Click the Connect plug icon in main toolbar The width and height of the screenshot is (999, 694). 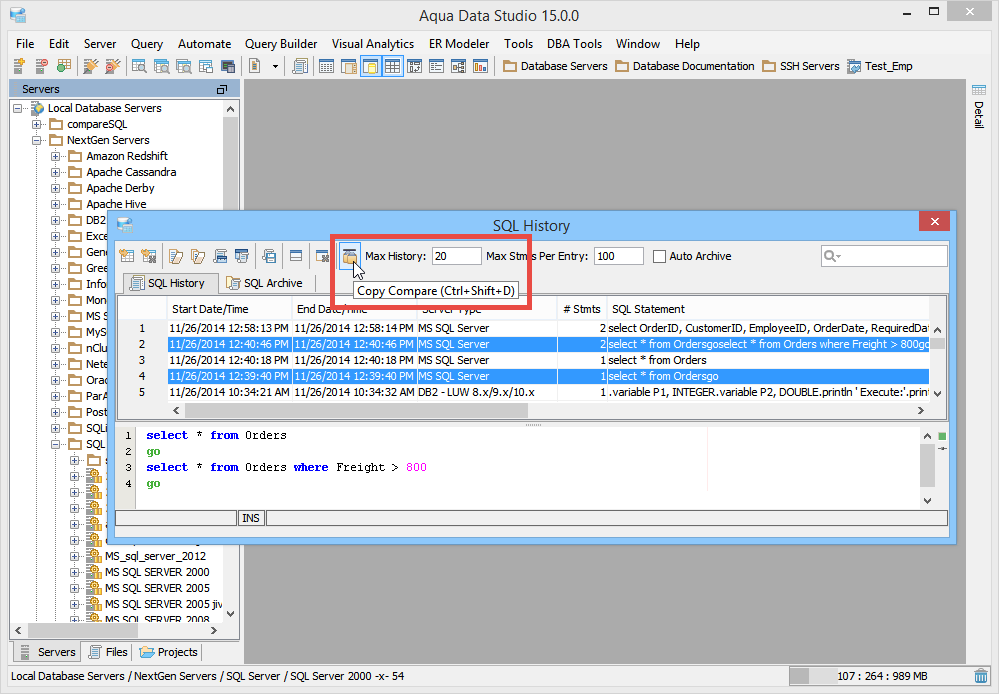pos(90,66)
